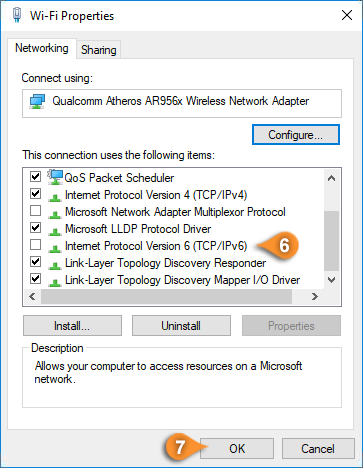This screenshot has width=363, height=468.
Task: Check Internet Protocol Version 6 checkbox
Action: [35, 245]
